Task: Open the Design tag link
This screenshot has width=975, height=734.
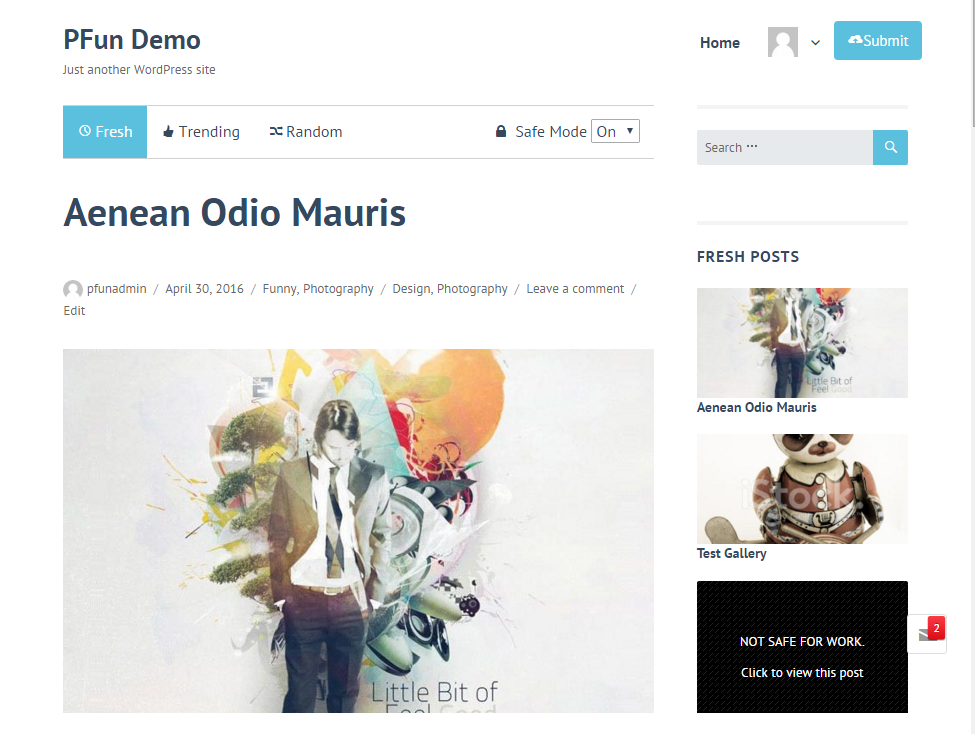Action: [x=411, y=289]
